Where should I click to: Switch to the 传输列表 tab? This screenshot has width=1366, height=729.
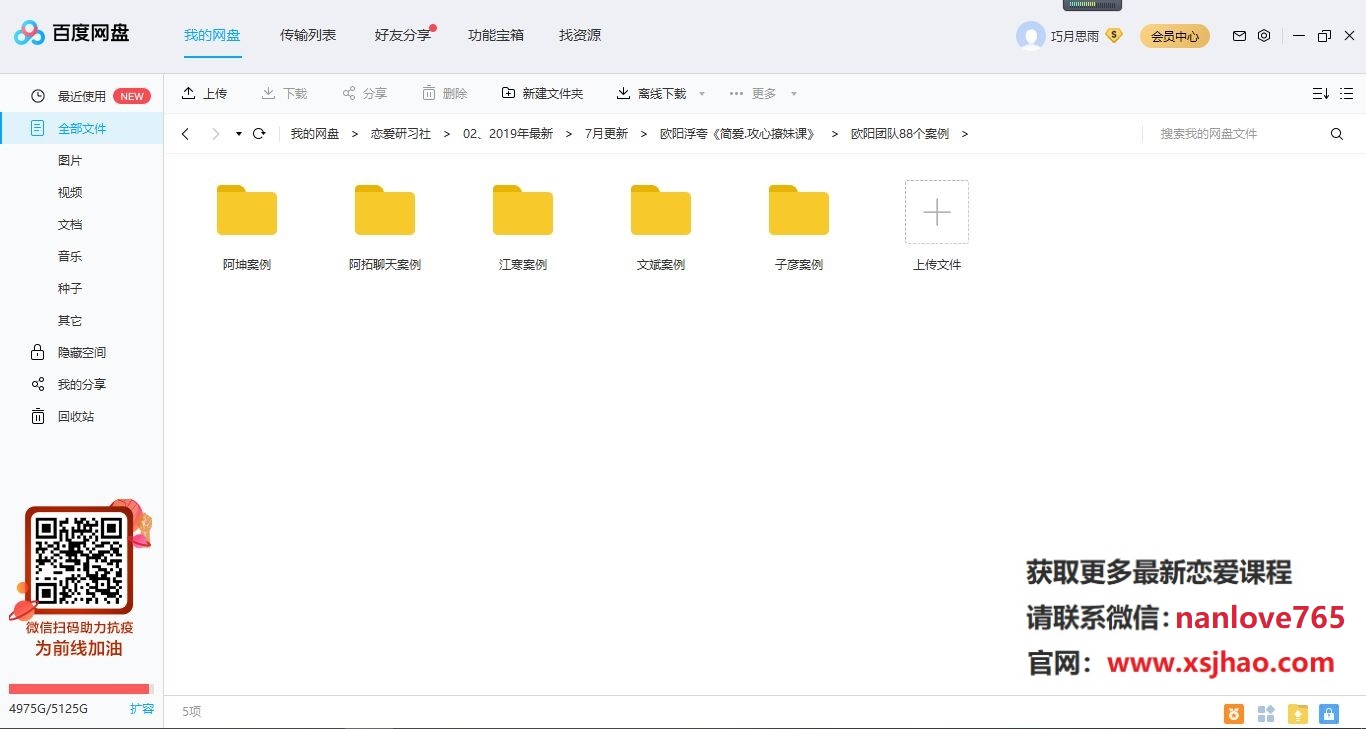(308, 35)
